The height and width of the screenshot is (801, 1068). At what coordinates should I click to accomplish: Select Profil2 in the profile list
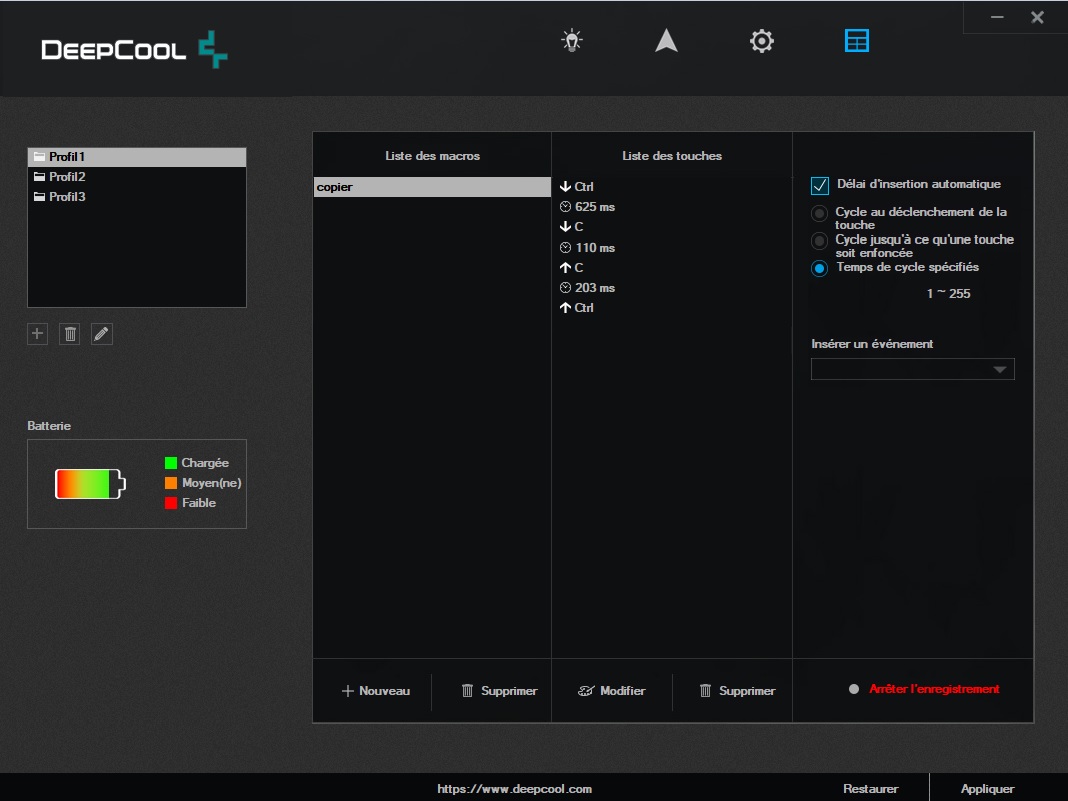click(x=68, y=177)
